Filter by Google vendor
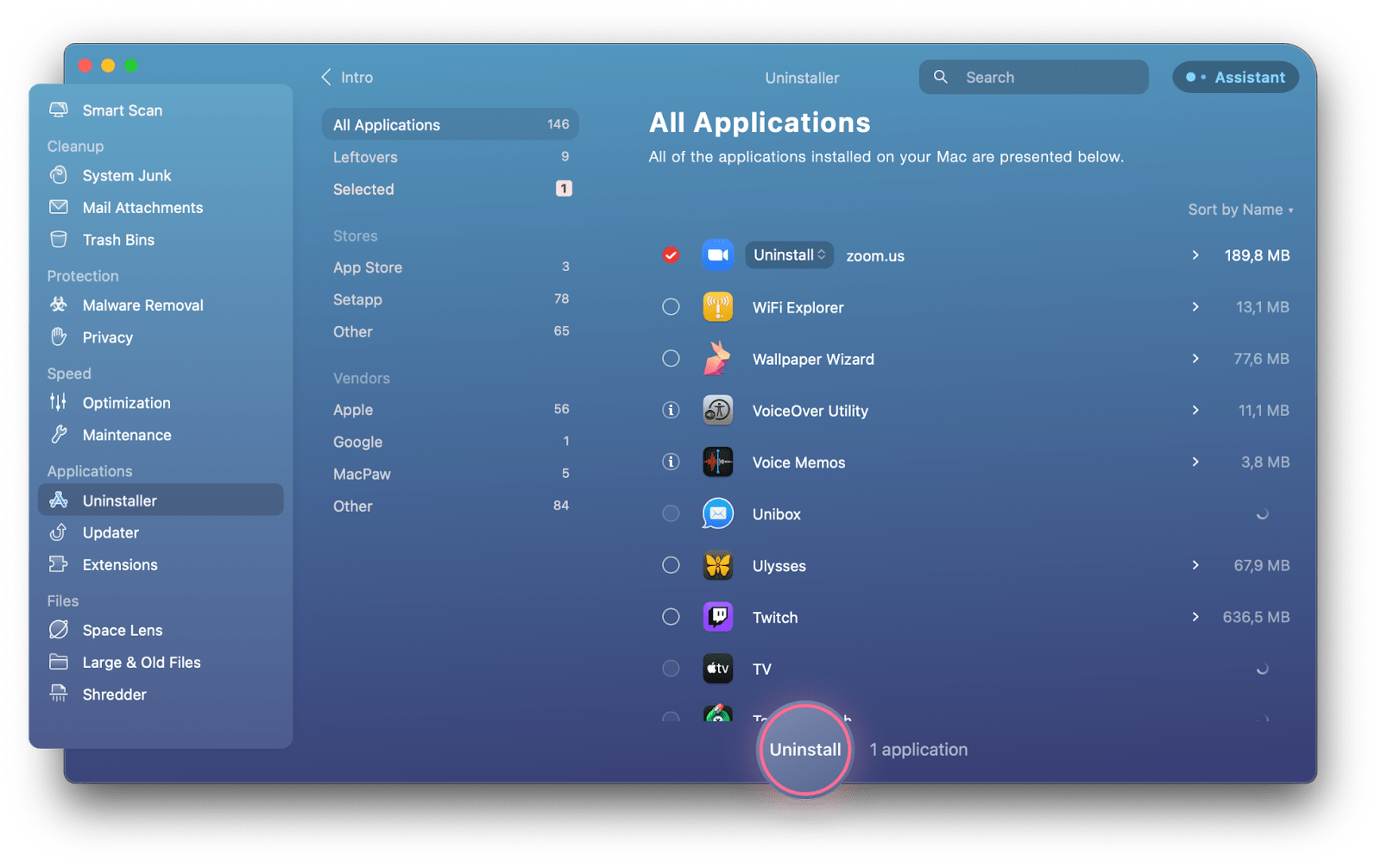The height and width of the screenshot is (868, 1381). click(x=450, y=442)
